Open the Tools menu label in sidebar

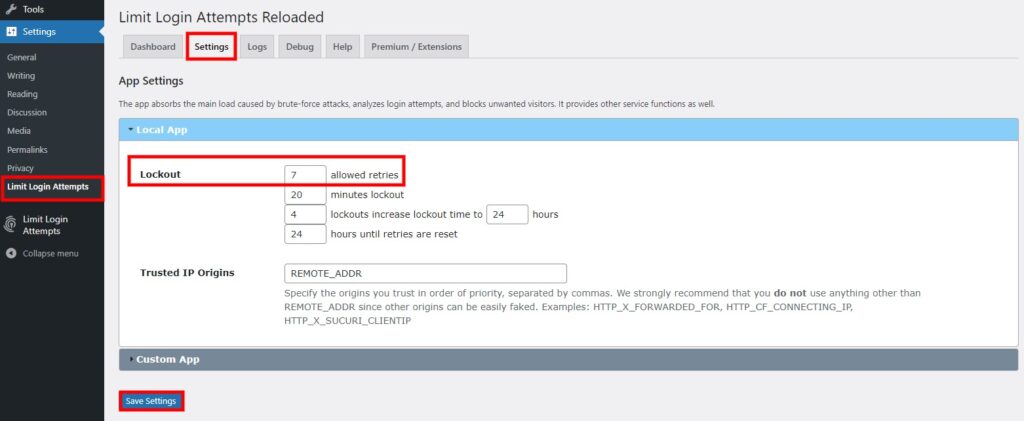click(x=33, y=10)
